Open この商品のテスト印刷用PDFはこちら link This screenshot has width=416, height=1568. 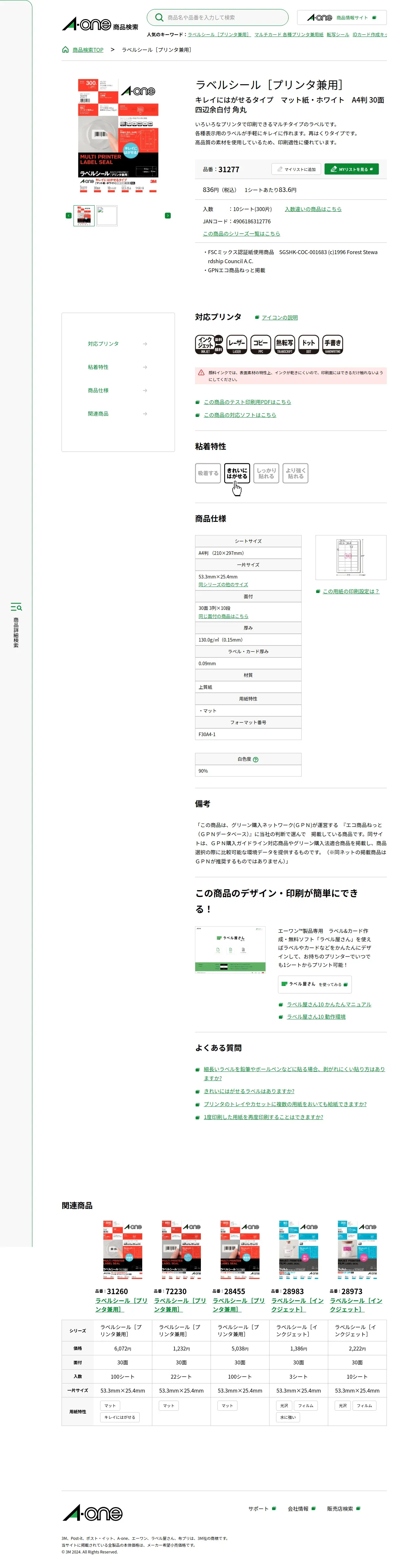247,402
